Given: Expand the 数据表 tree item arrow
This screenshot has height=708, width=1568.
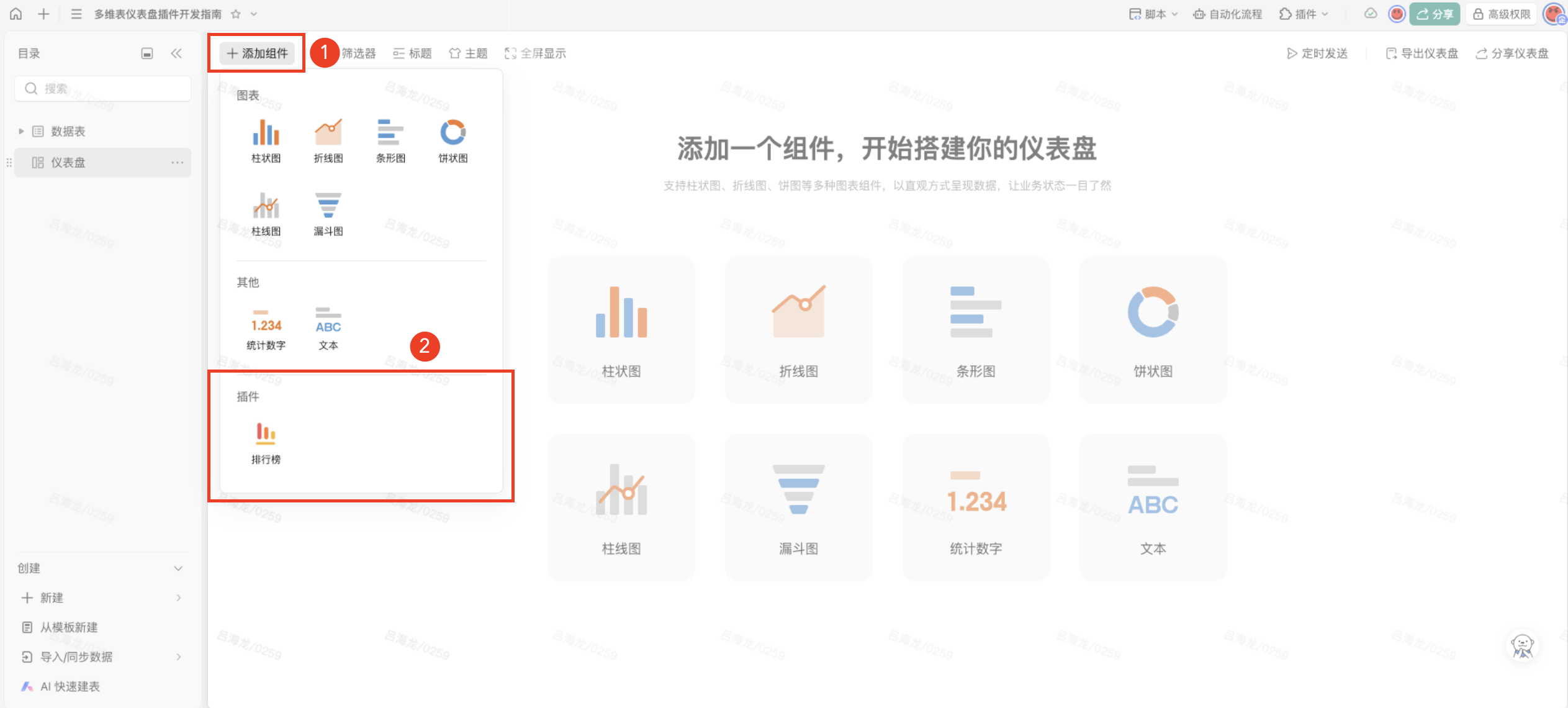Looking at the screenshot, I should [21, 131].
